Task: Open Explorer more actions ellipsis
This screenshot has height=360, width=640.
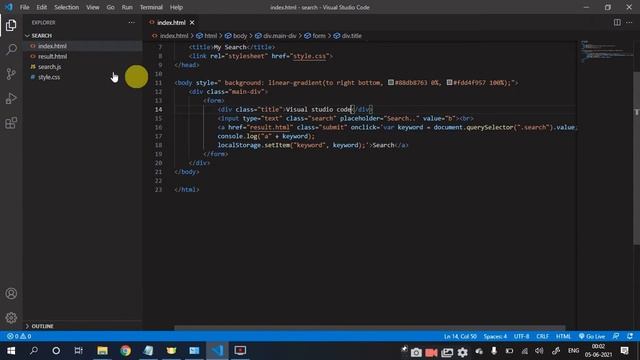Action: (x=131, y=22)
